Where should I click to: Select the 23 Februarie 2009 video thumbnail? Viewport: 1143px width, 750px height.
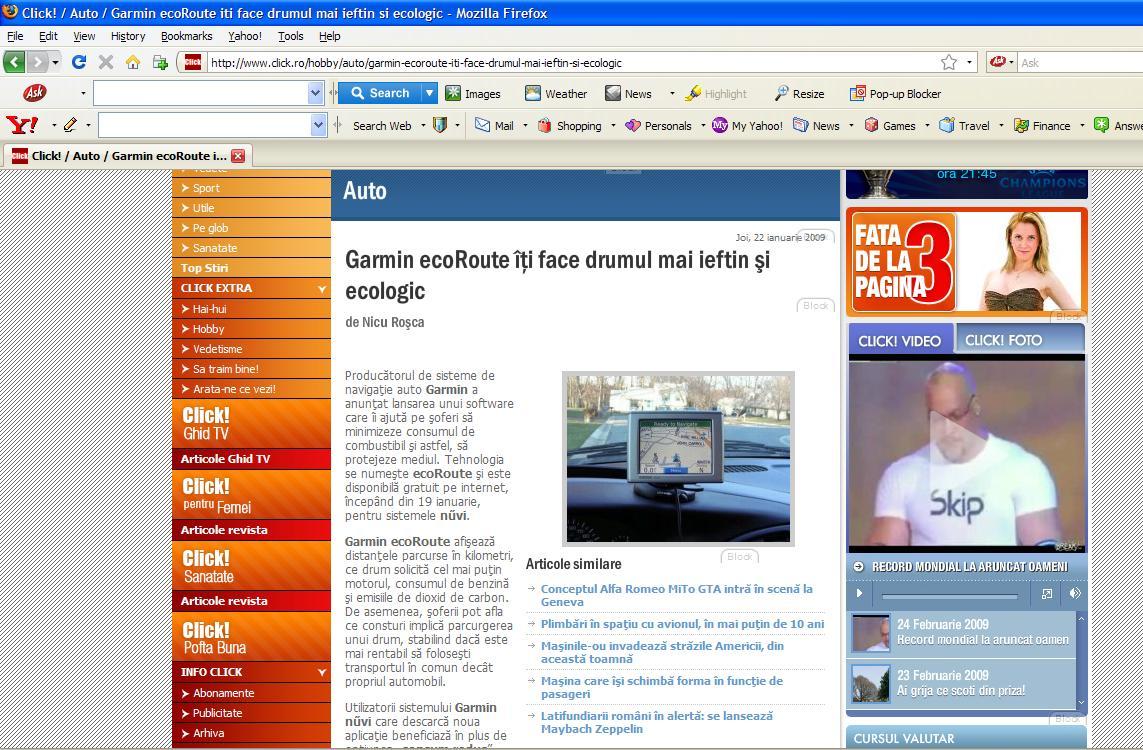(x=870, y=684)
